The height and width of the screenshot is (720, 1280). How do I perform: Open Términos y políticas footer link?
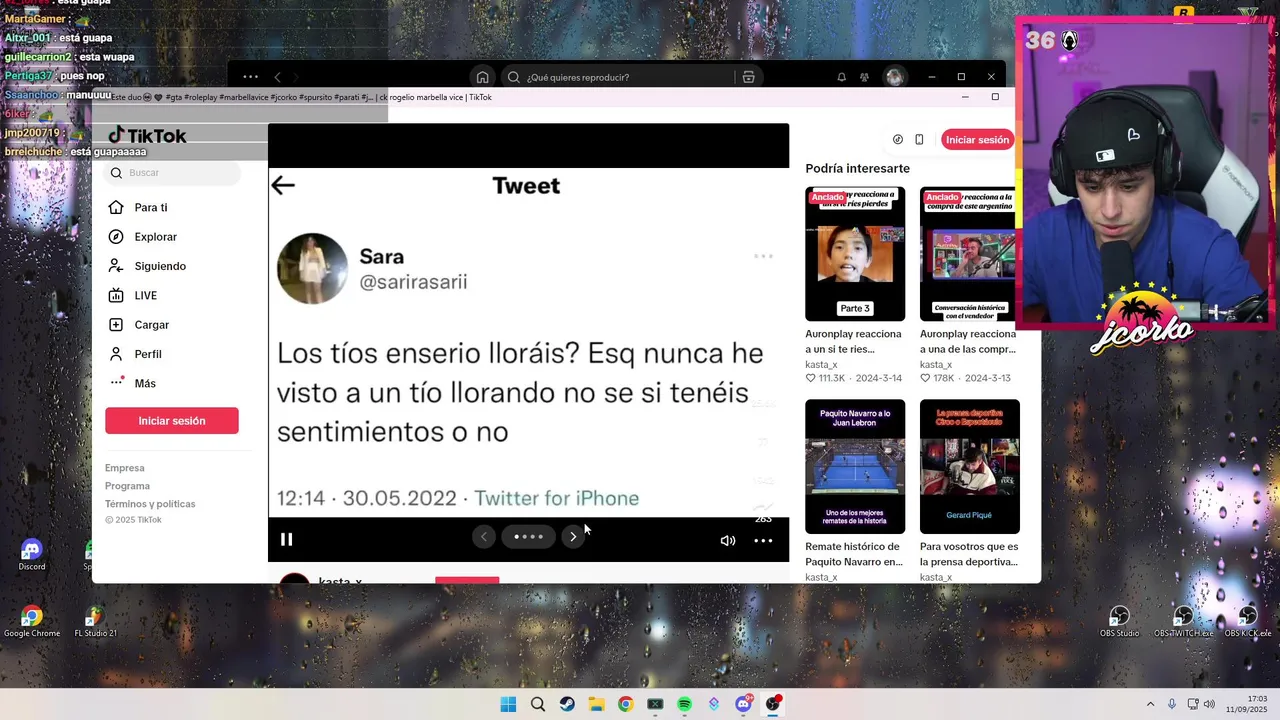pos(150,504)
